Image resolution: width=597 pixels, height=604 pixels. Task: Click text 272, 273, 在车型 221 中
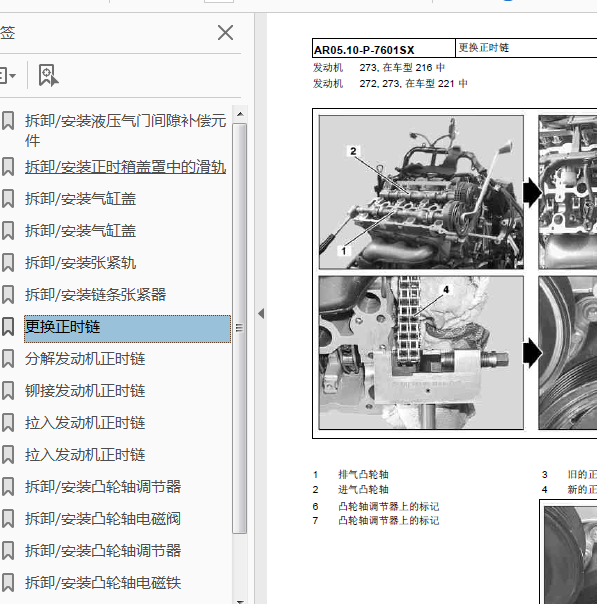click(414, 83)
